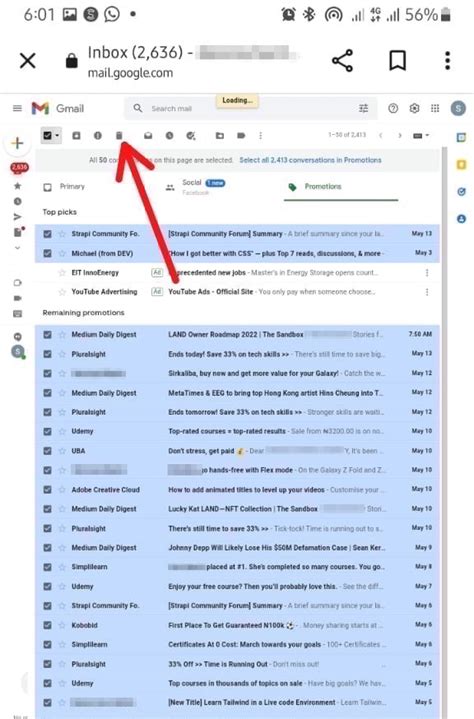Star the YouTube Advertising ad
The width and height of the screenshot is (474, 719).
click(x=62, y=292)
